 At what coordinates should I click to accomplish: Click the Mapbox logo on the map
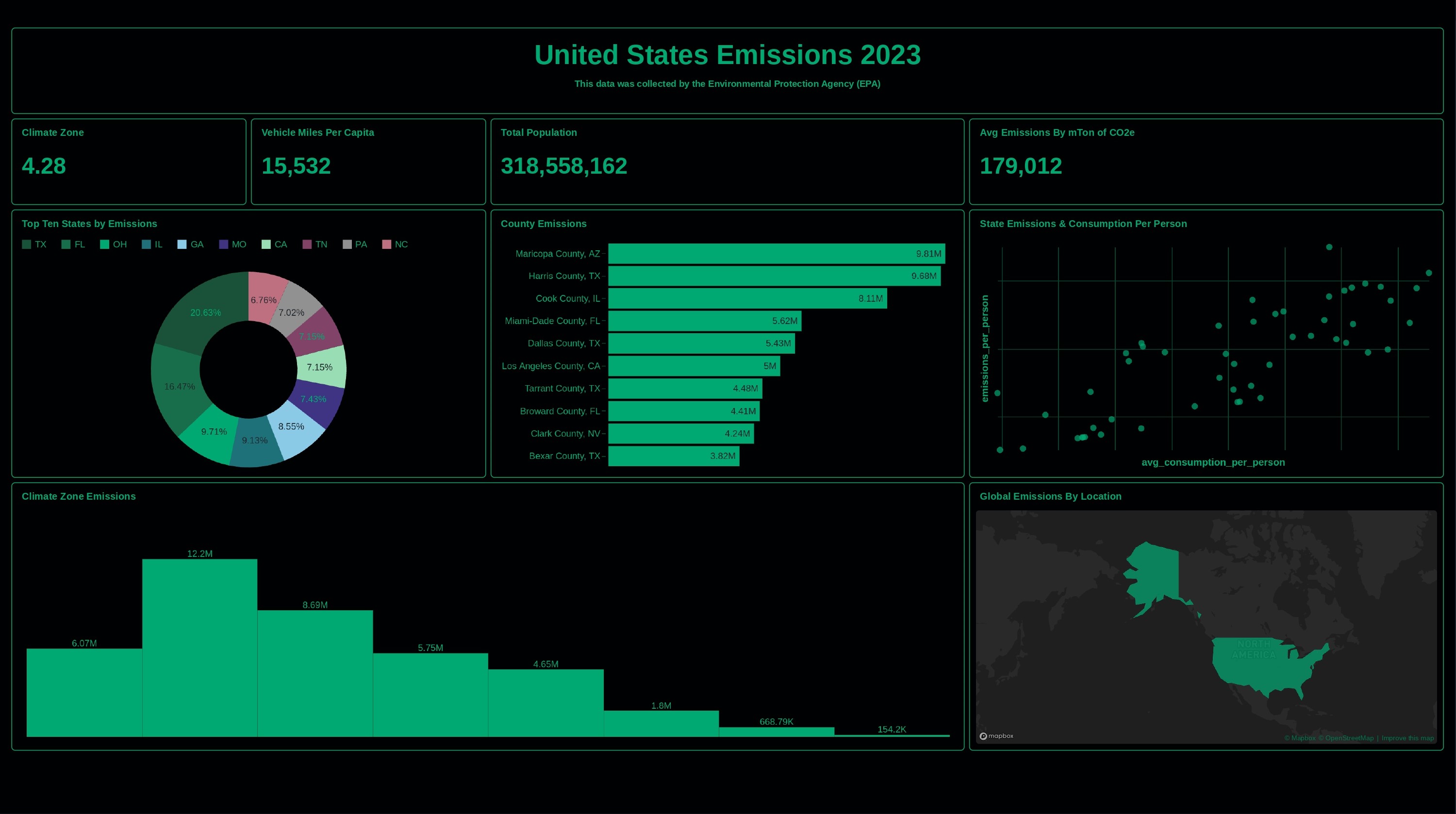pos(996,735)
